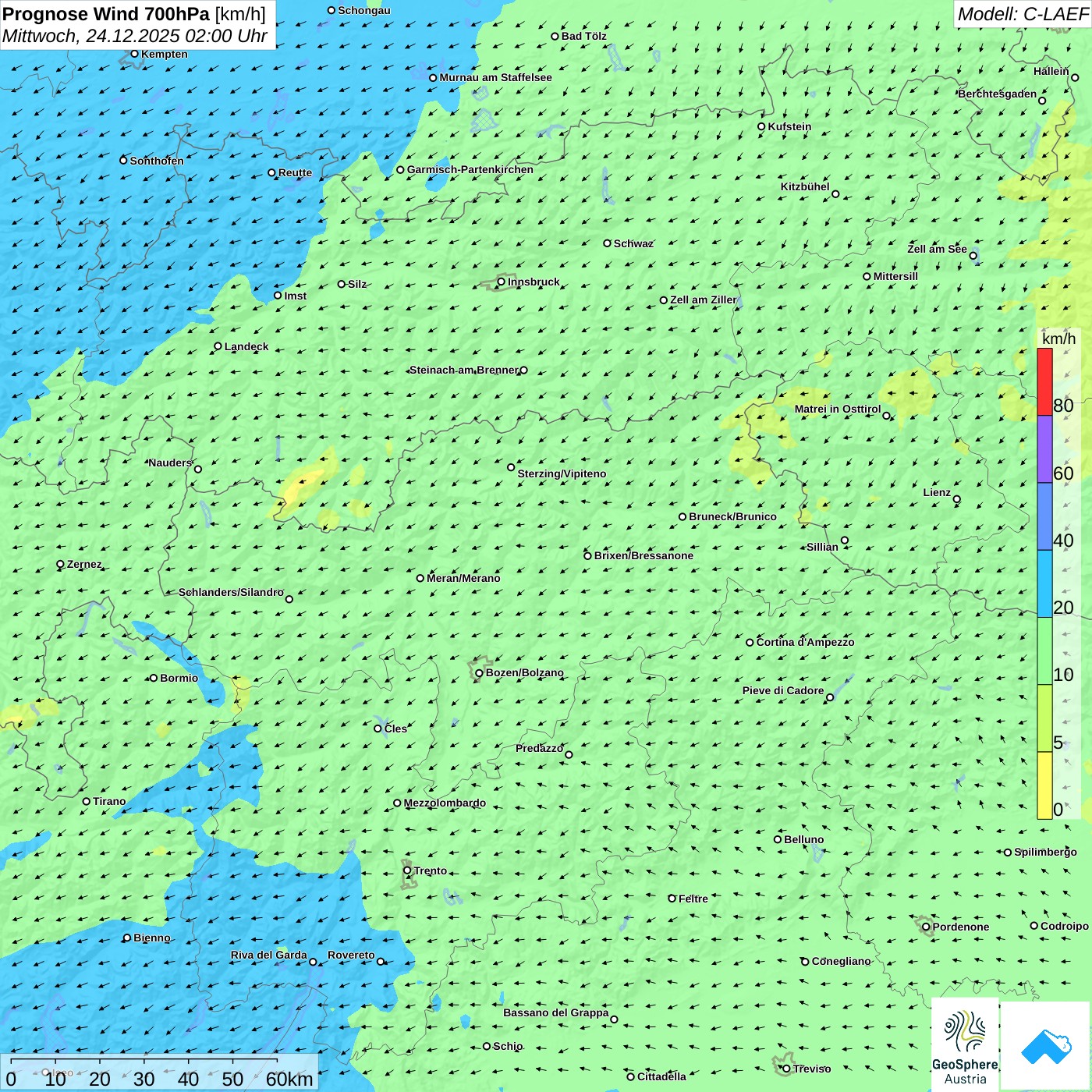Click the 'Meran/Merano' city label
1092x1092 pixels.
click(463, 578)
